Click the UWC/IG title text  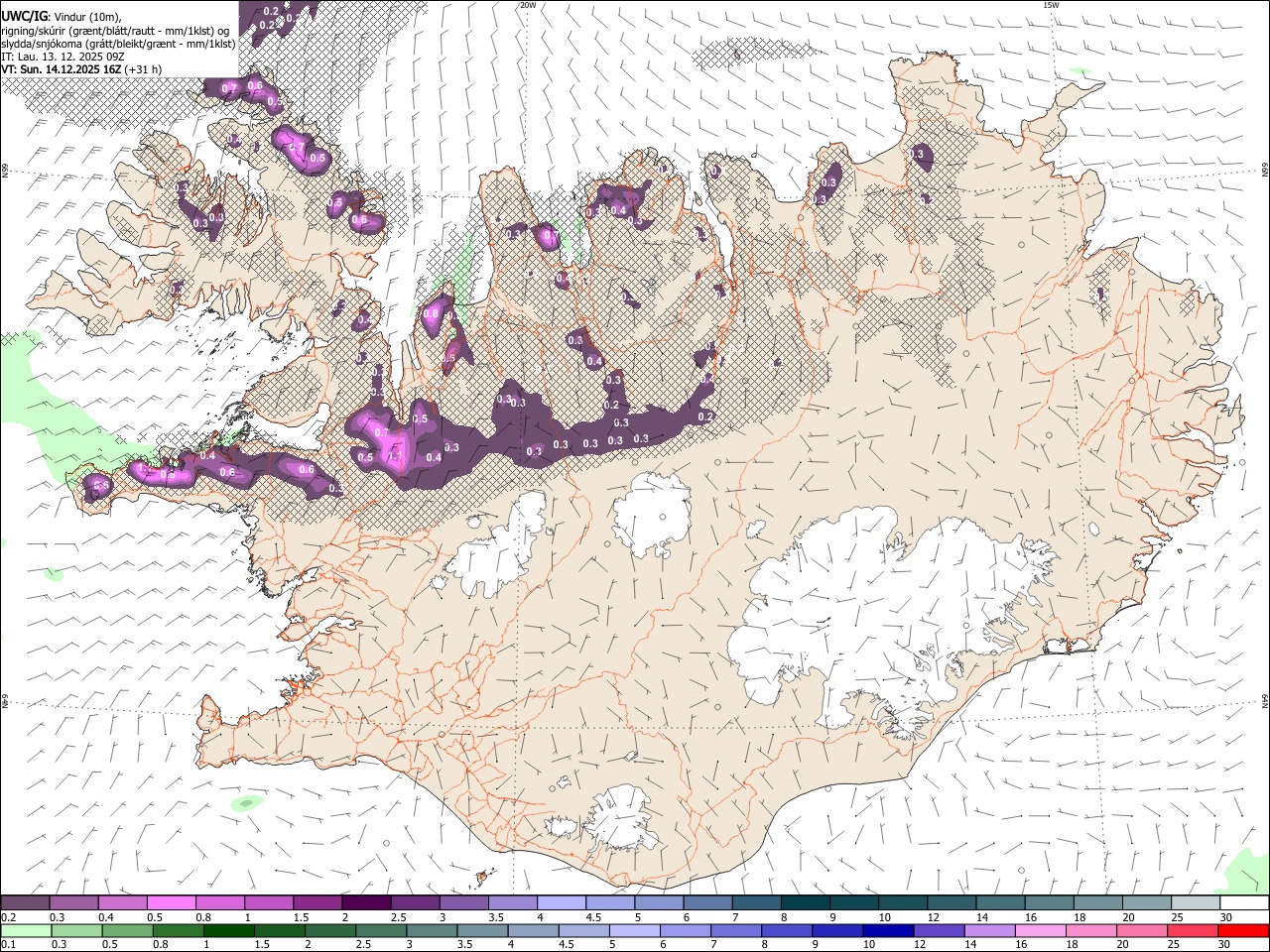tap(24, 17)
